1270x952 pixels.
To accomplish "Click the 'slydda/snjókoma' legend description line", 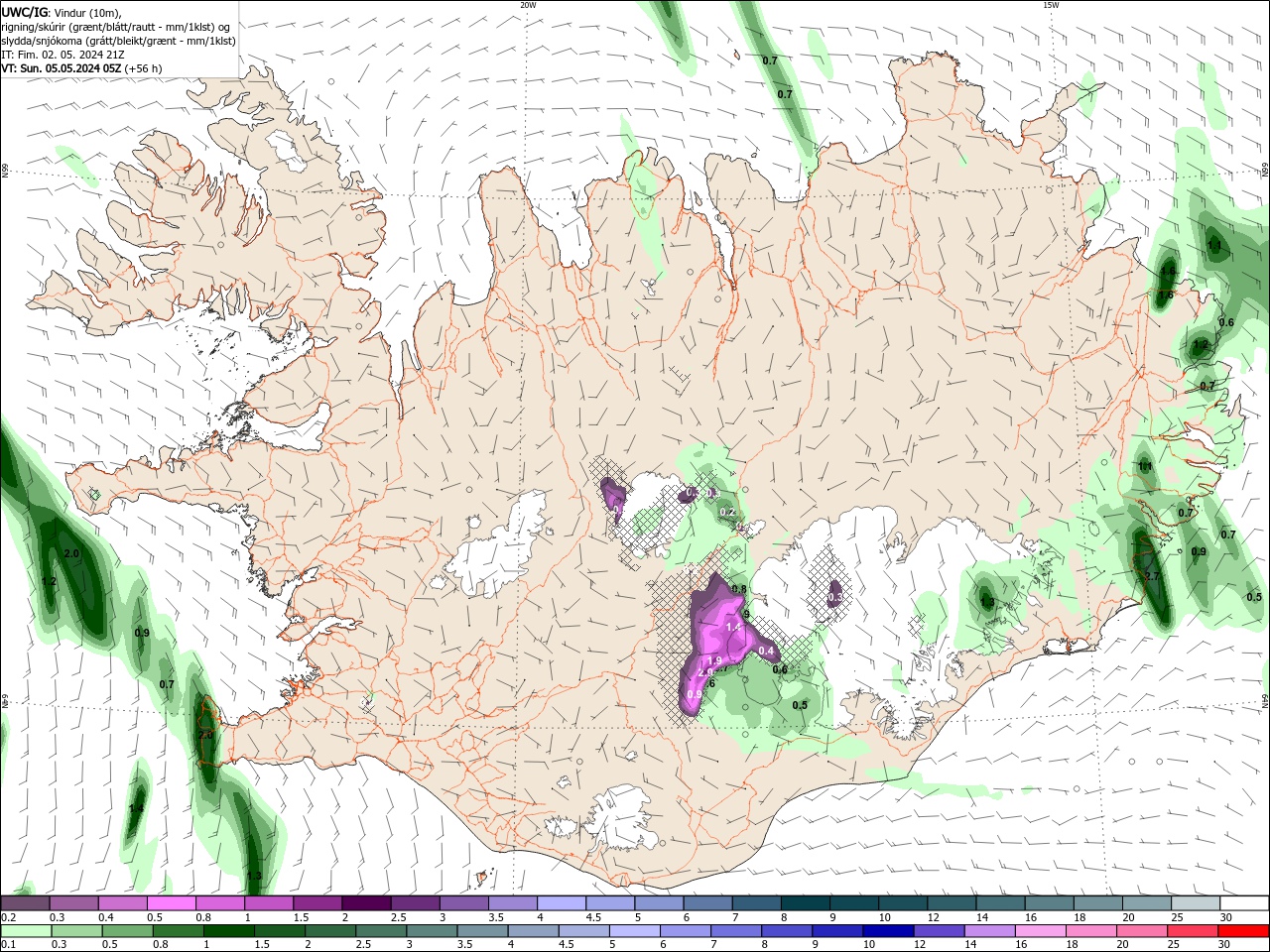I will click(x=119, y=41).
